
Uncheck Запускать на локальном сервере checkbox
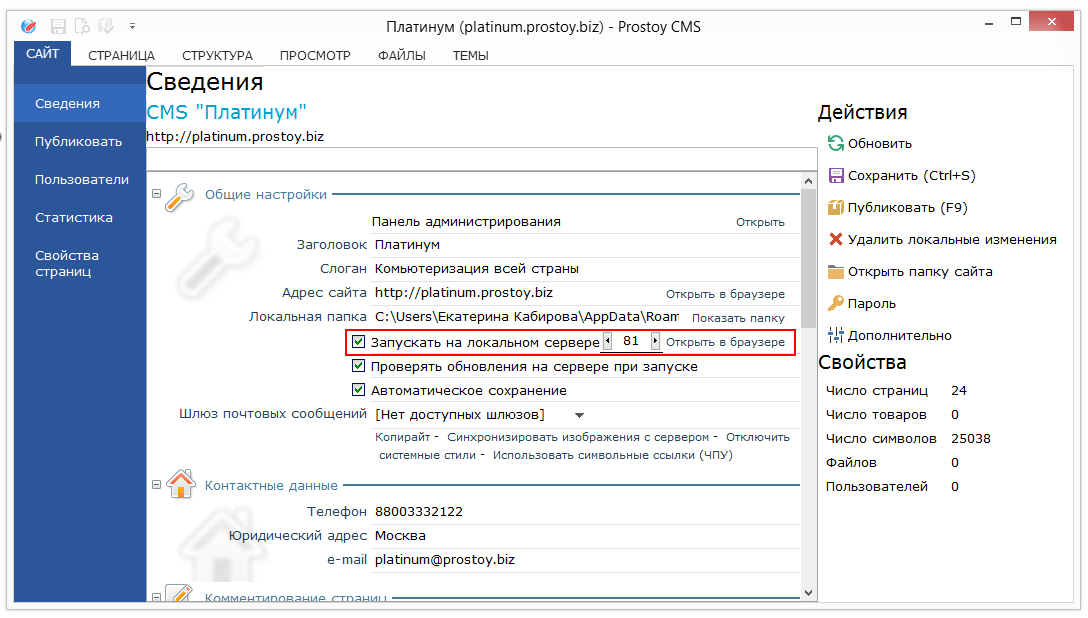click(358, 341)
